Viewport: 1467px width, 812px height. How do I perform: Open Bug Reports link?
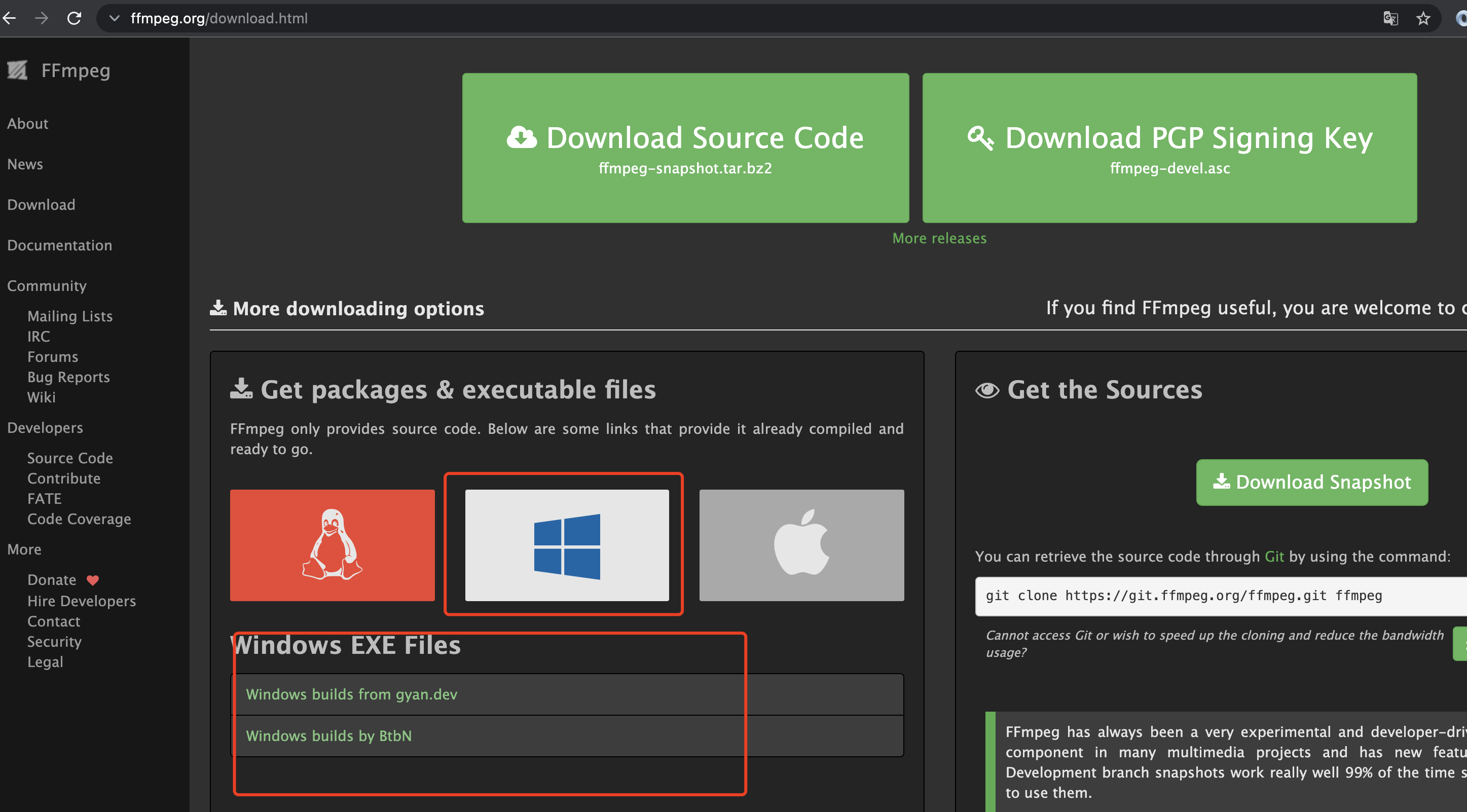68,377
